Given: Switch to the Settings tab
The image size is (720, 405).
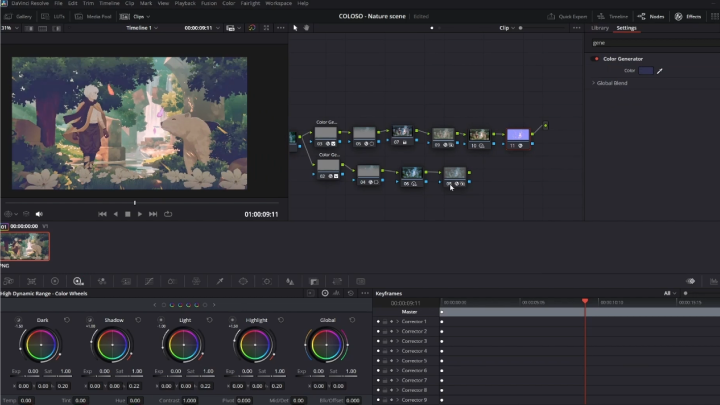Looking at the screenshot, I should [626, 28].
